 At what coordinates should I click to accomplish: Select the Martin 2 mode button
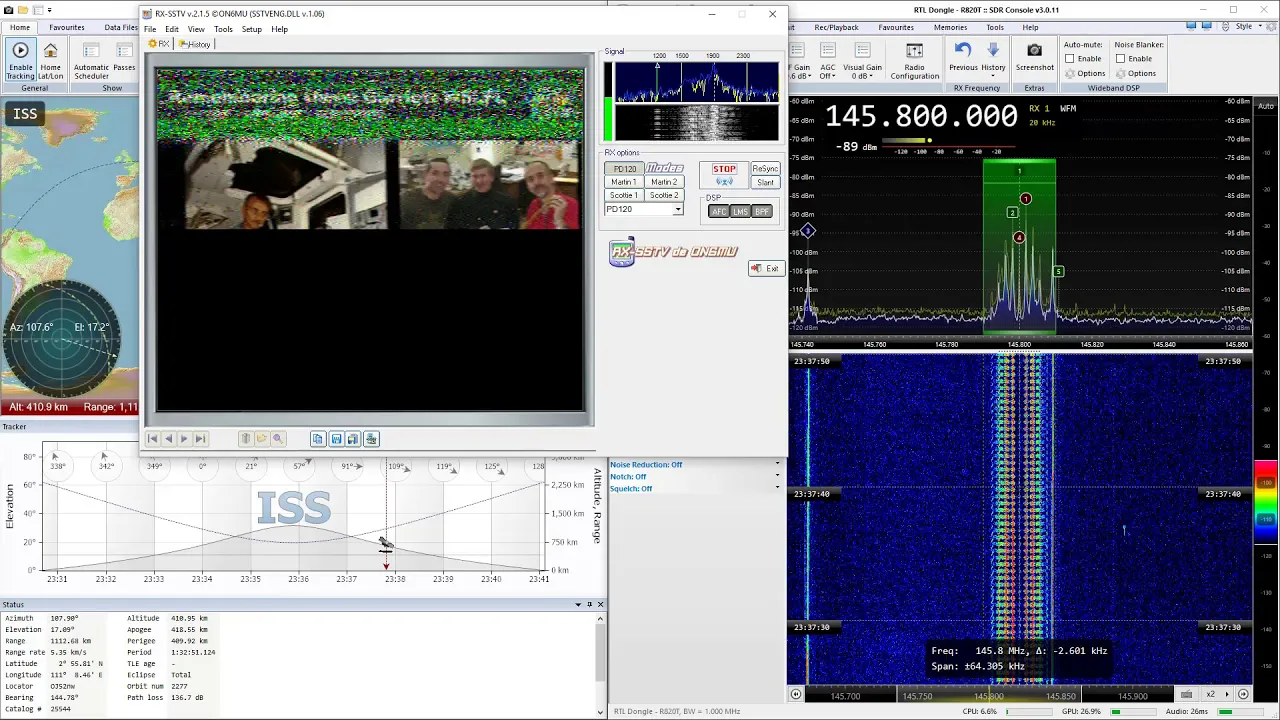click(663, 182)
